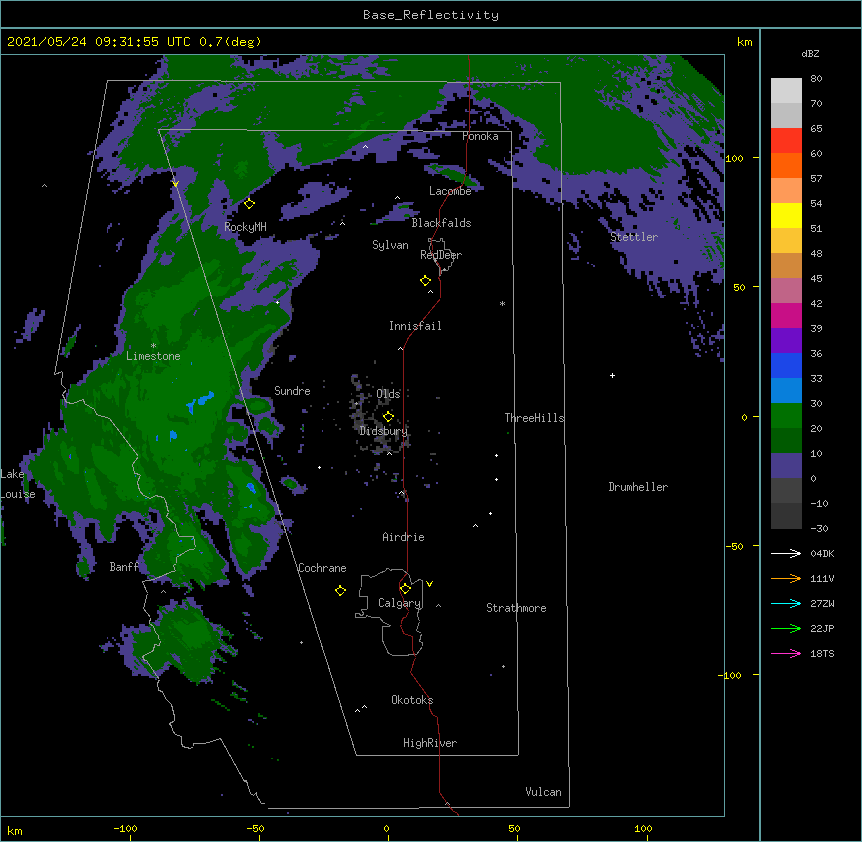This screenshot has width=862, height=842.
Task: Click the 80 dBZ scale value
Action: (816, 79)
